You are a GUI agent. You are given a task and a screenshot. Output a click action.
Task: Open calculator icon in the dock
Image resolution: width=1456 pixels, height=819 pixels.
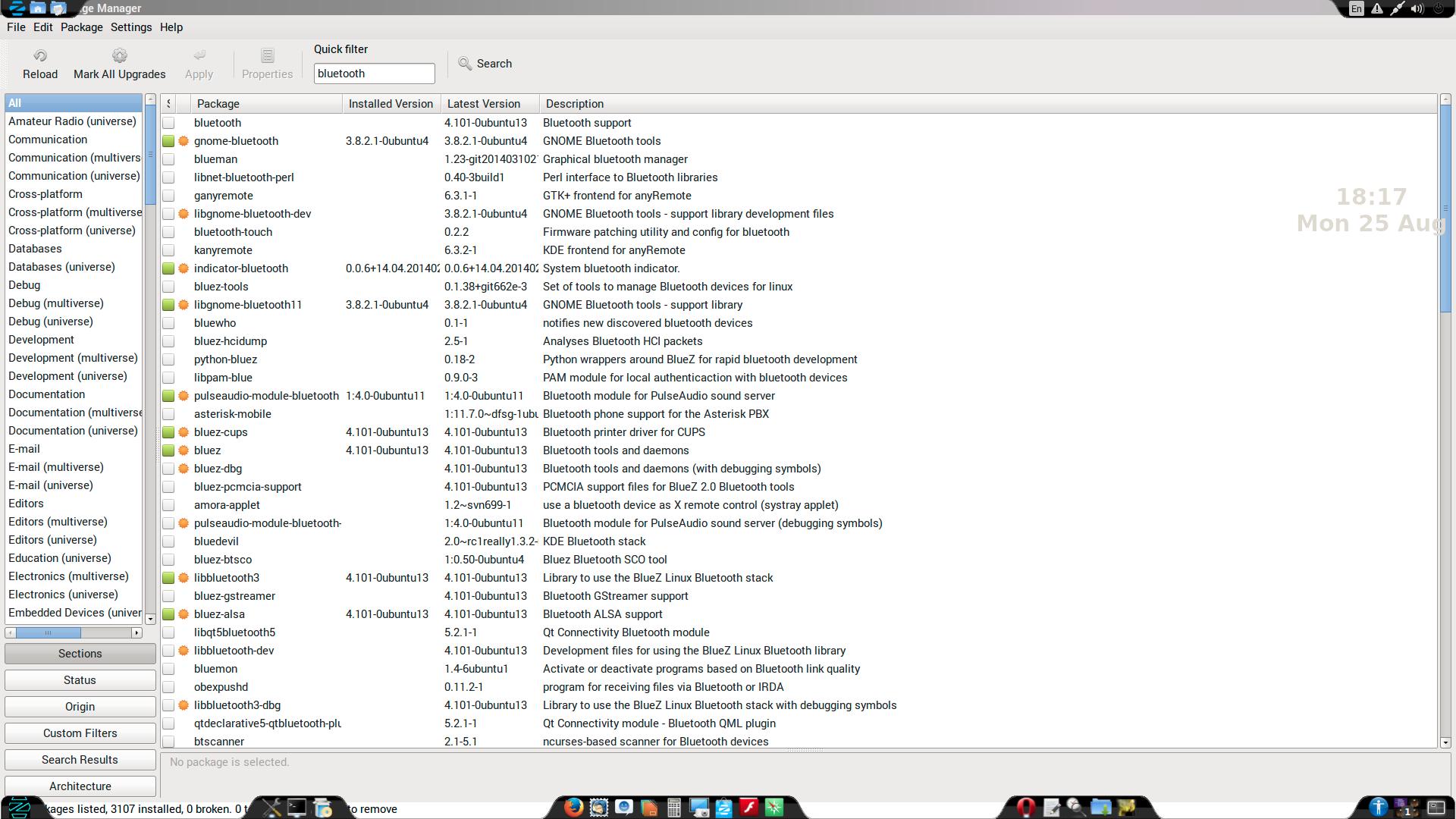[673, 808]
